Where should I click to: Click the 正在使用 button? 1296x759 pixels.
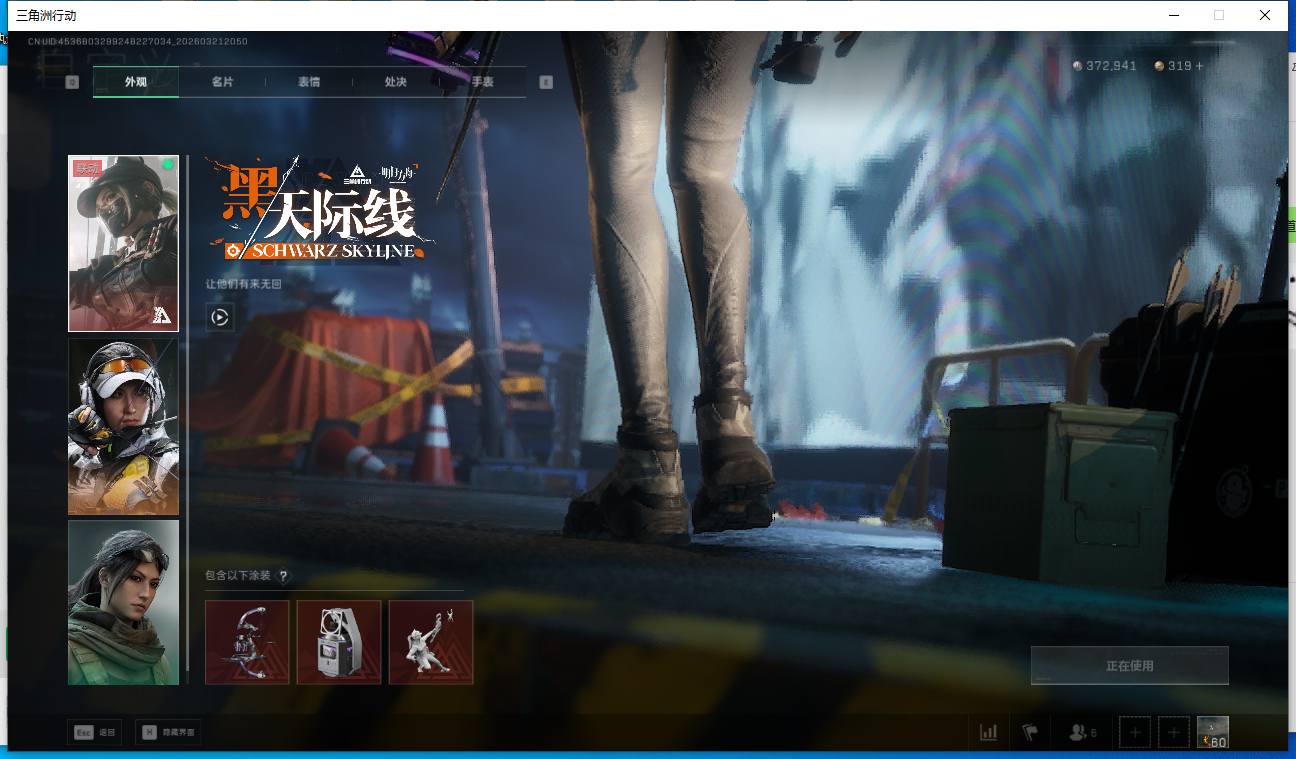[x=1130, y=665]
